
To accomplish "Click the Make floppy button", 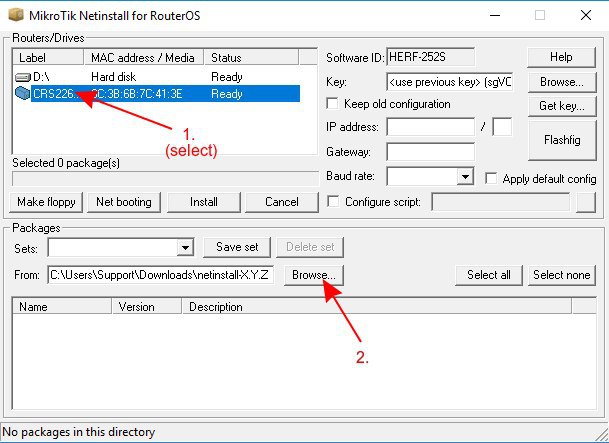I will tap(46, 202).
